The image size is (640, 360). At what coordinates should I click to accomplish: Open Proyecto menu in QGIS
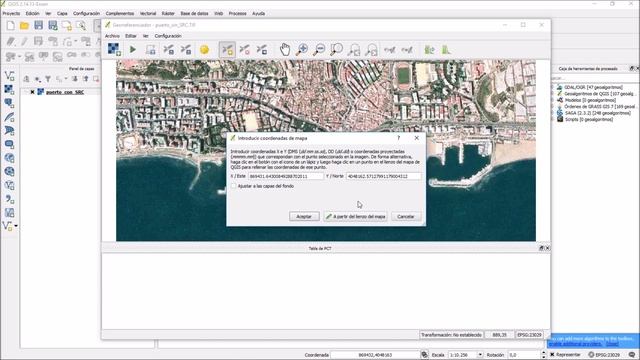[x=11, y=13]
